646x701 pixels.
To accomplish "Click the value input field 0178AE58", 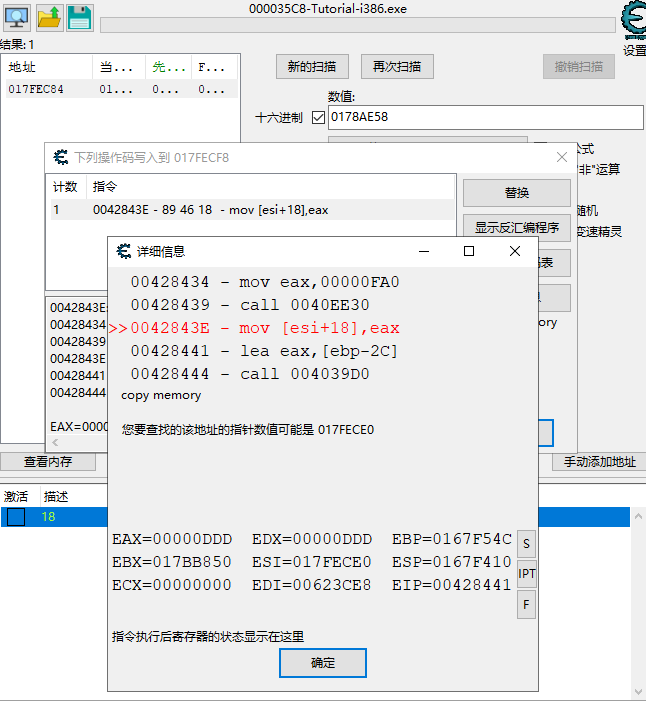I will click(x=486, y=118).
